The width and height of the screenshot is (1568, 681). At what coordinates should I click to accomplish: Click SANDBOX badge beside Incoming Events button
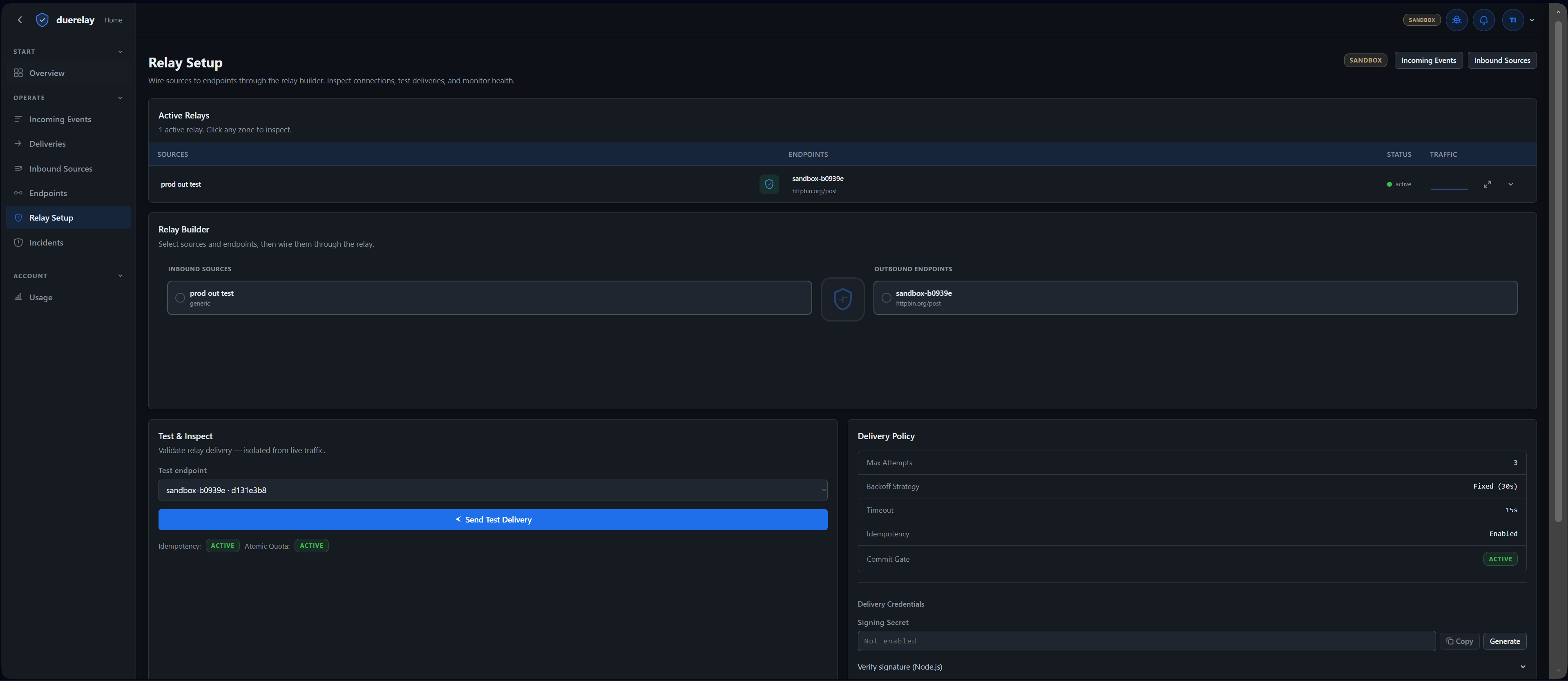pyautogui.click(x=1365, y=60)
